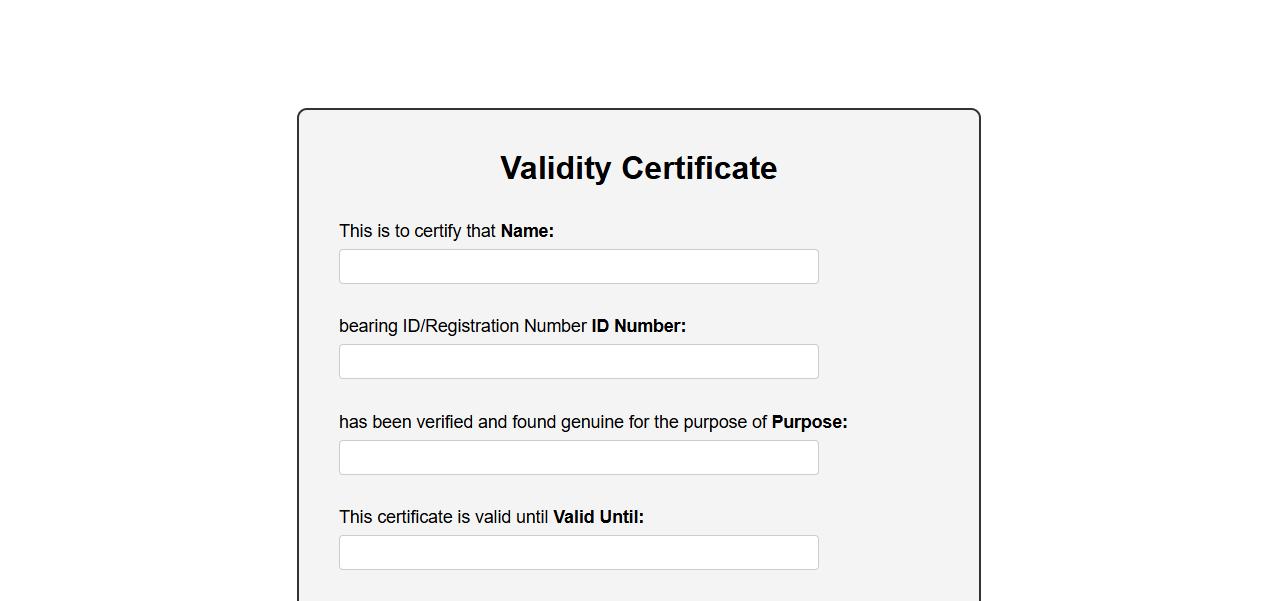Click the "This is to certify that" text

[417, 231]
